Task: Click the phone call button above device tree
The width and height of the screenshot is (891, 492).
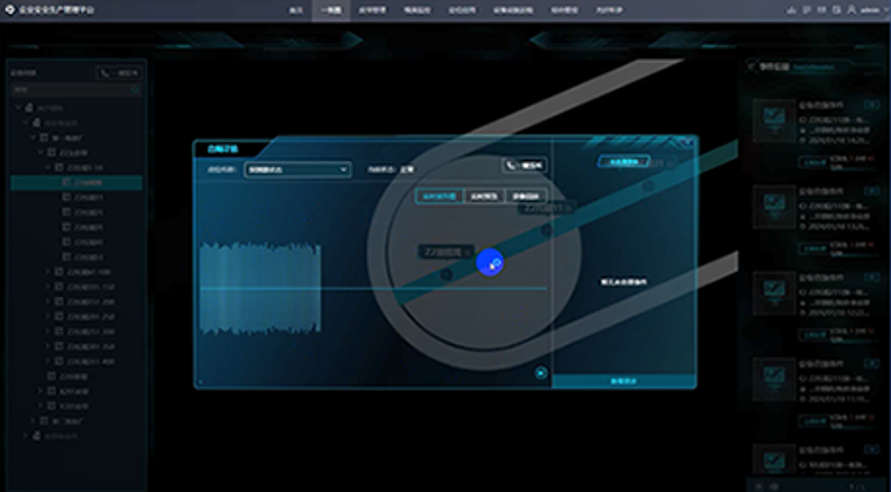Action: point(119,73)
